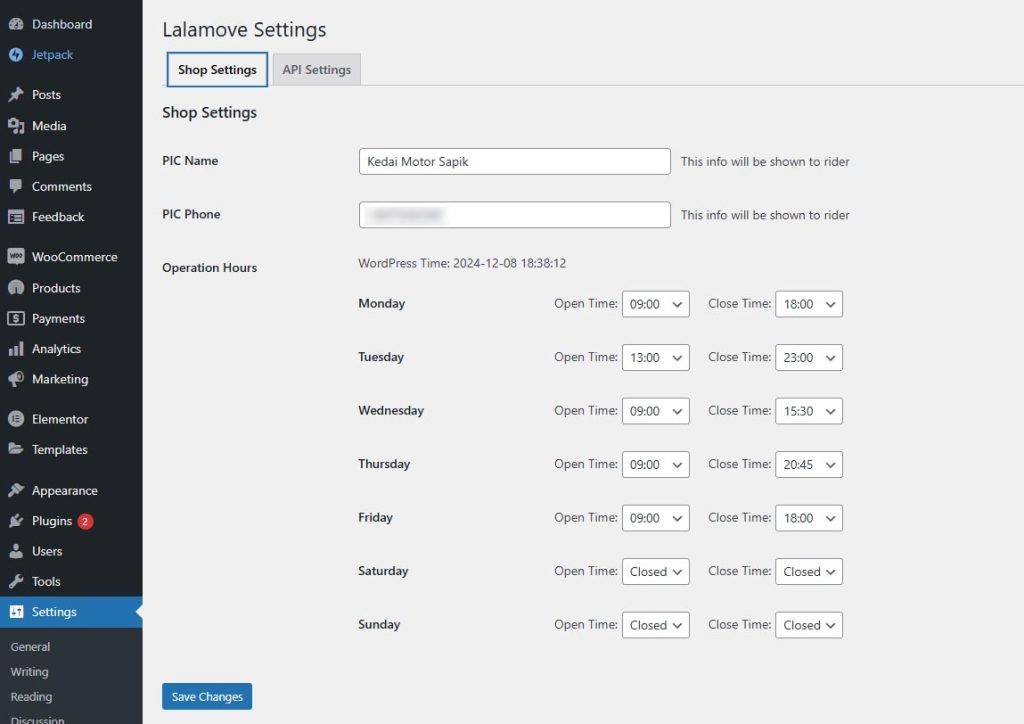The width and height of the screenshot is (1024, 724).
Task: Click the Products box icon
Action: tap(16, 288)
